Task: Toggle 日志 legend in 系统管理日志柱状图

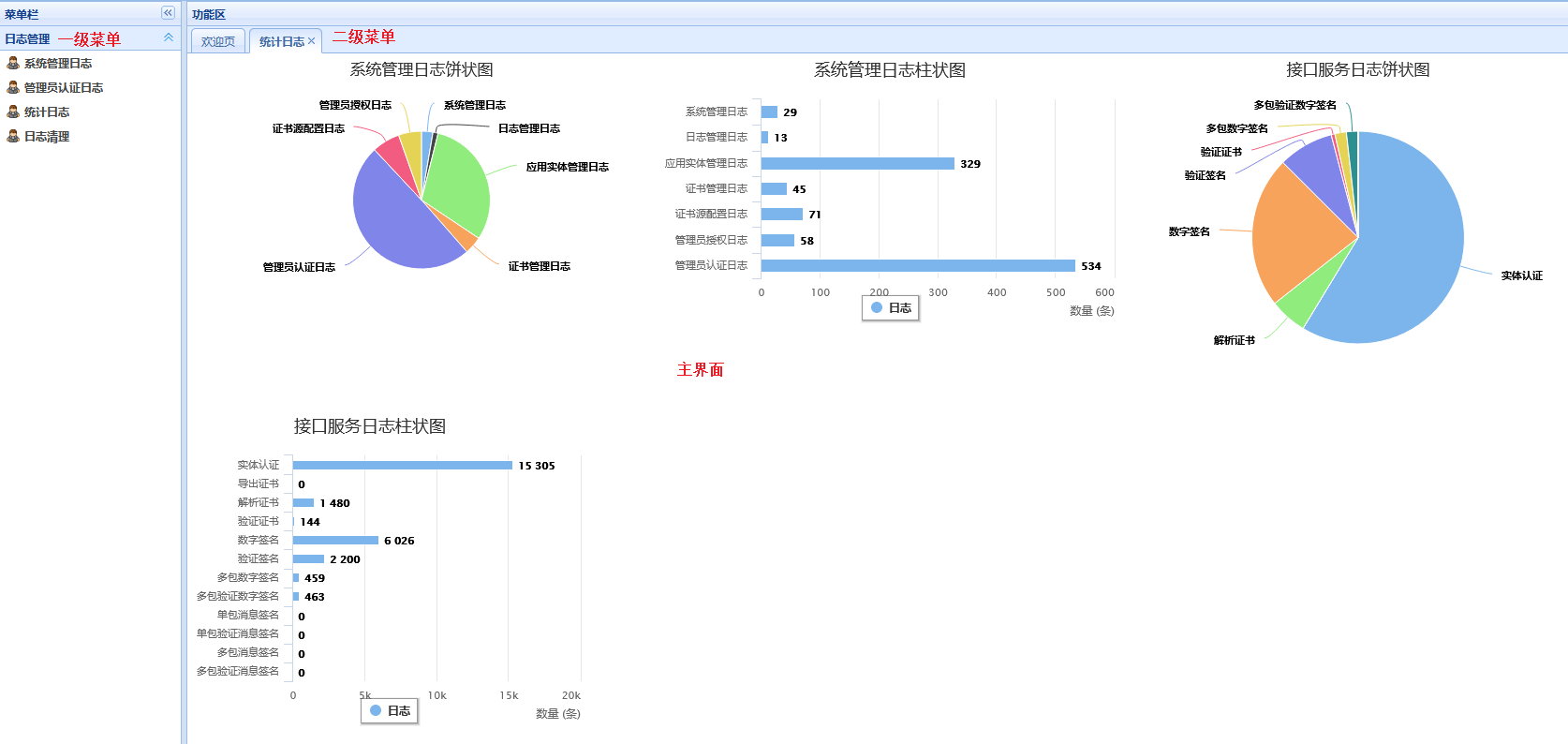Action: (891, 307)
